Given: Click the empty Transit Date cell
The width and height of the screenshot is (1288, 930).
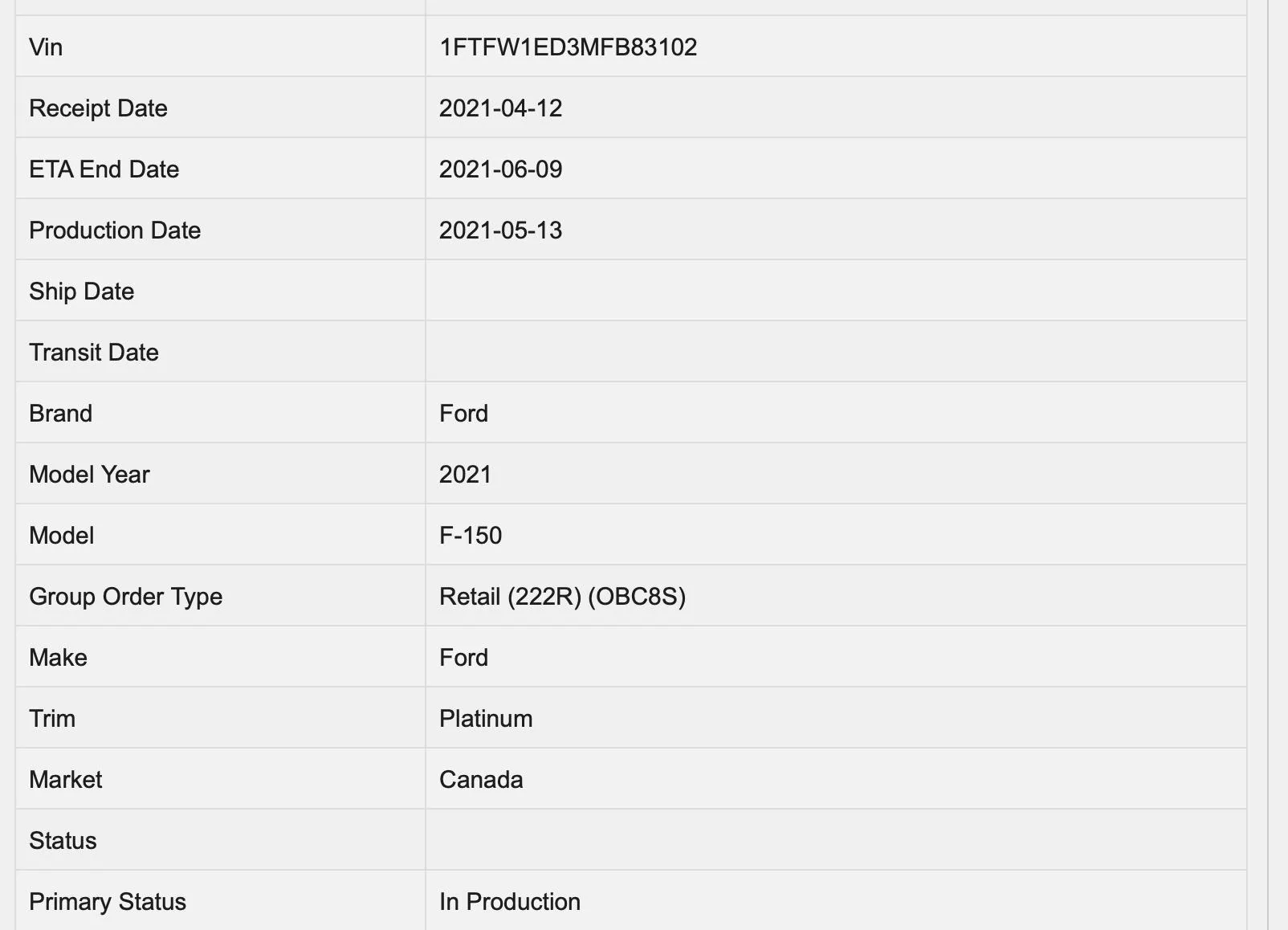Looking at the screenshot, I should pos(836,352).
